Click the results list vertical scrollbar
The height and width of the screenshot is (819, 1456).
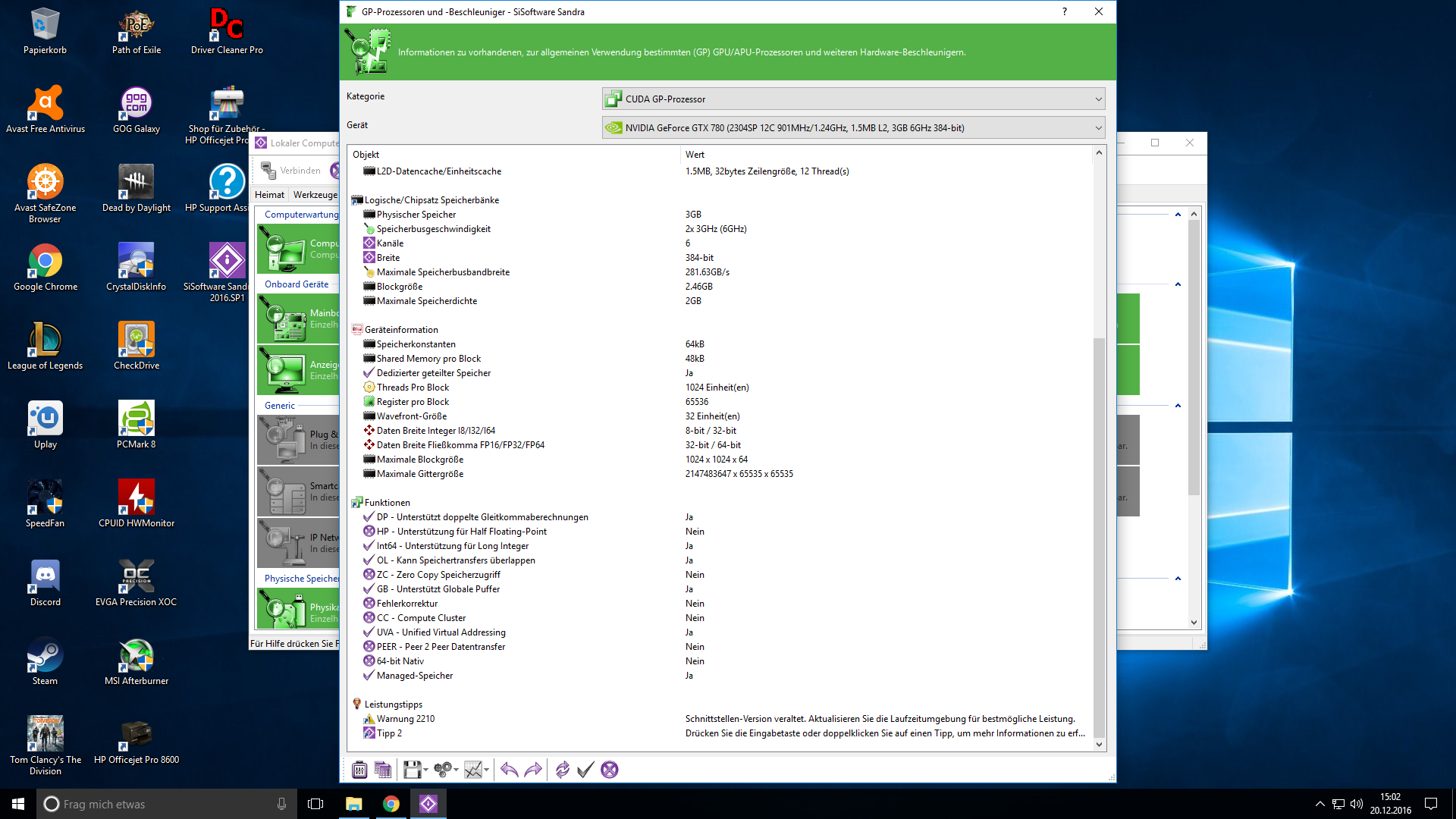click(x=1099, y=531)
